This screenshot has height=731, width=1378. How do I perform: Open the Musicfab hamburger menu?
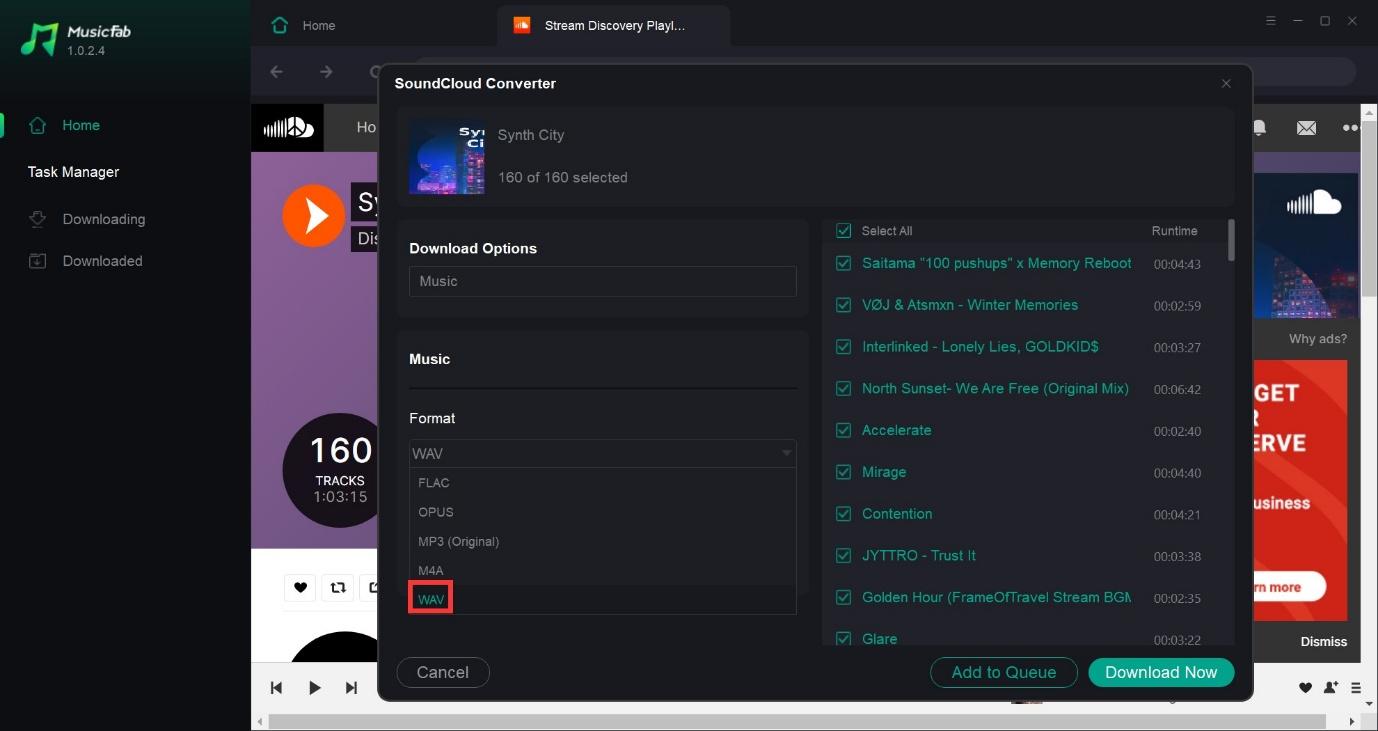[x=1271, y=21]
